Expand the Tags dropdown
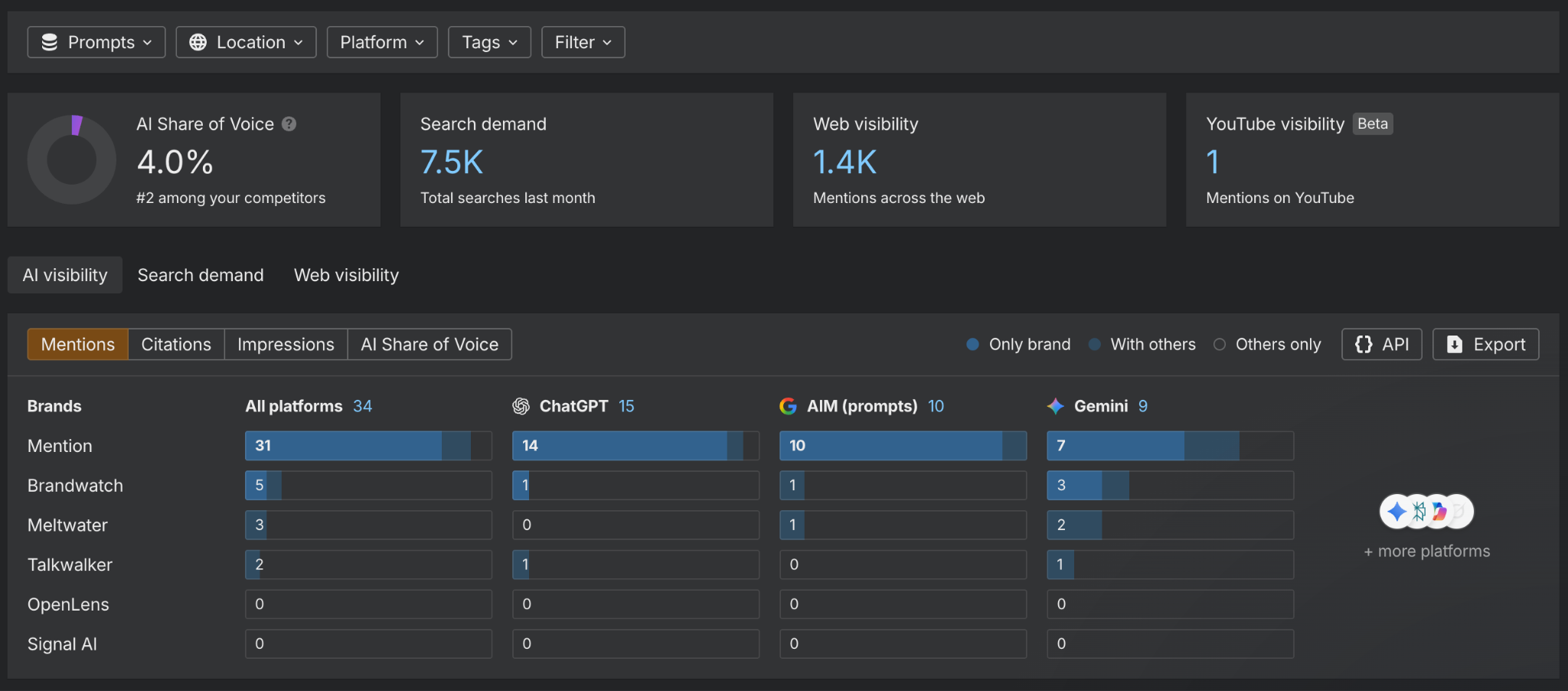Image resolution: width=1568 pixels, height=691 pixels. pos(489,42)
